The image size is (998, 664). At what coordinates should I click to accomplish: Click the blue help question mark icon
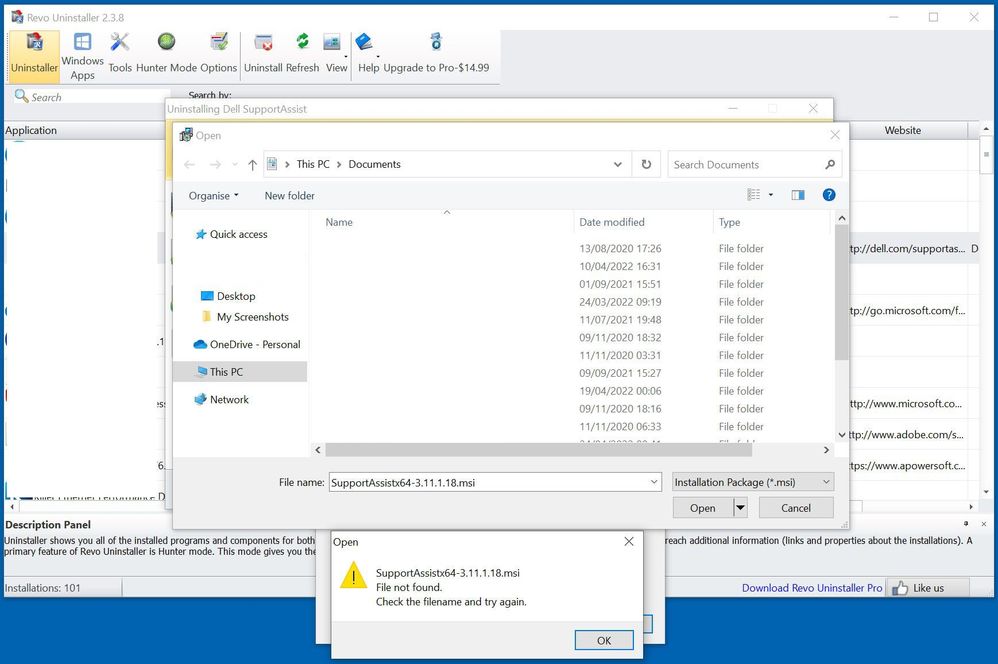(x=829, y=195)
